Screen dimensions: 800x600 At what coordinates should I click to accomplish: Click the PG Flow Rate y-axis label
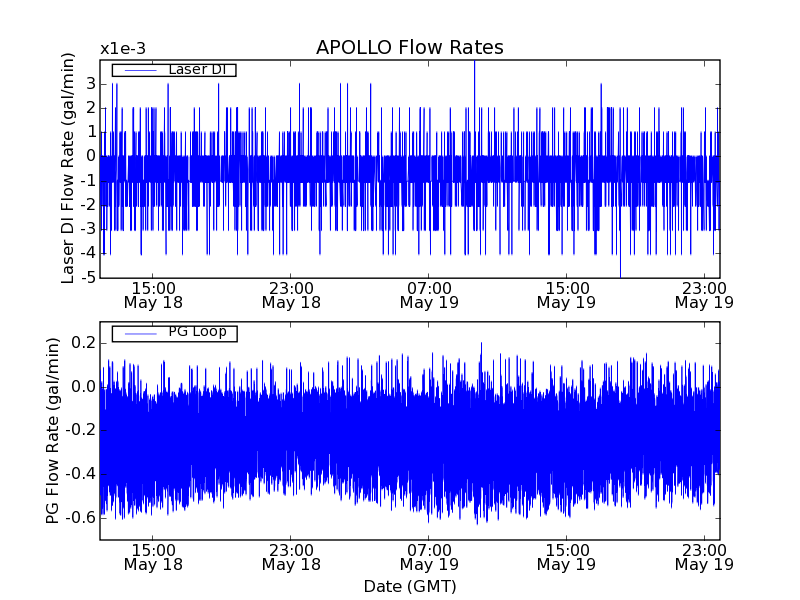pyautogui.click(x=52, y=431)
